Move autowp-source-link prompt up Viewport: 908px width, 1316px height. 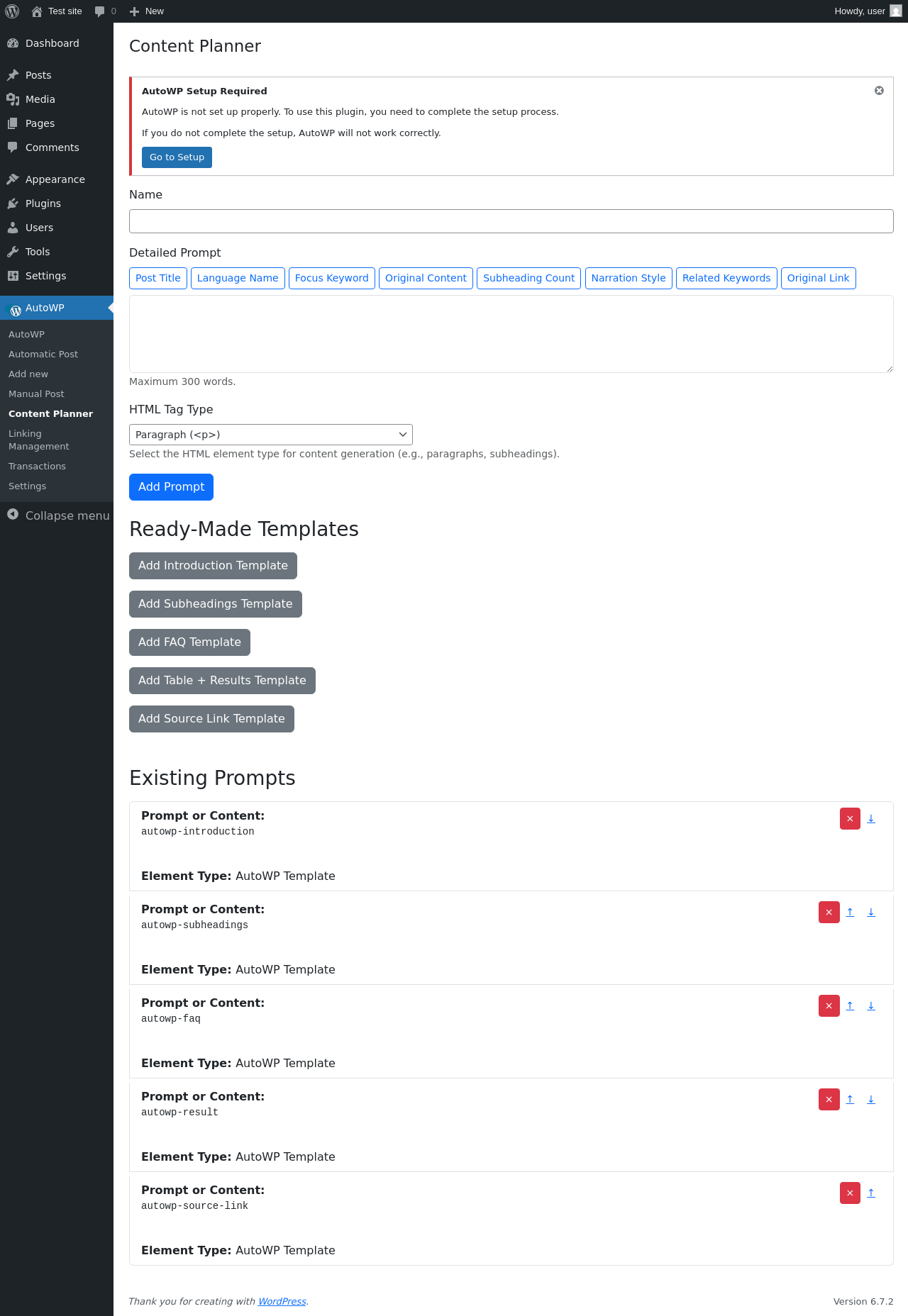tap(871, 1193)
